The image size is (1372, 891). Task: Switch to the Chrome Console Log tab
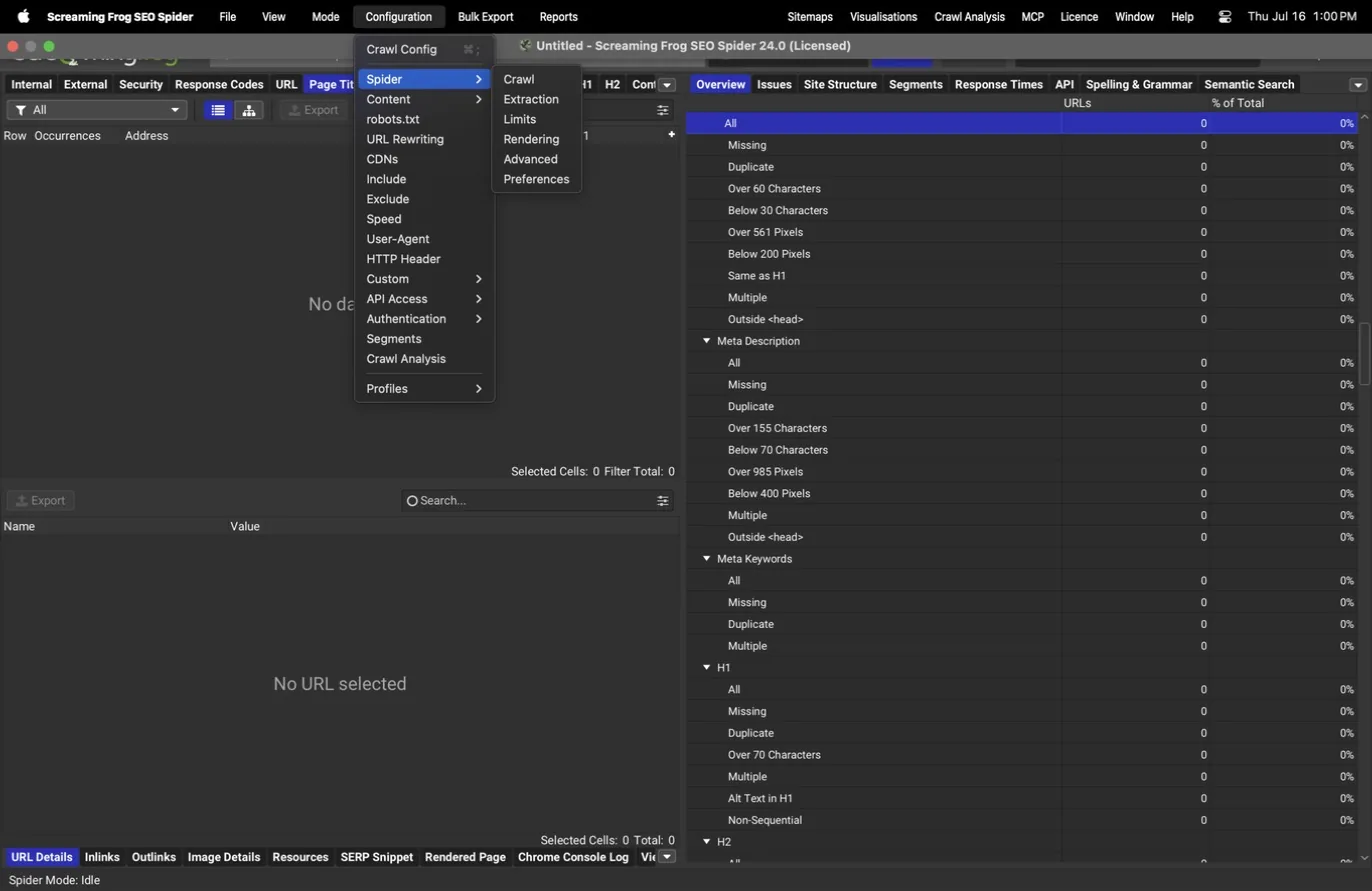coord(573,857)
